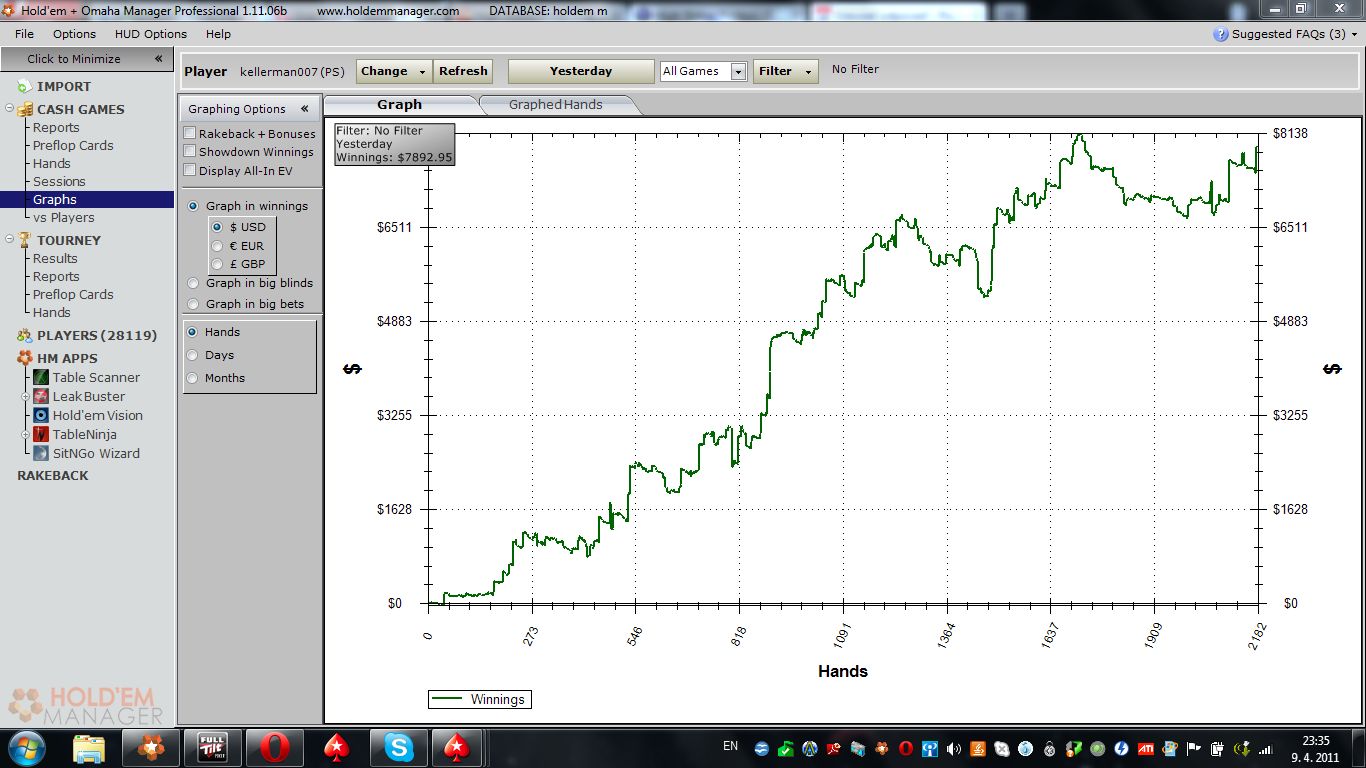The width and height of the screenshot is (1366, 768).
Task: Collapse the Graphing Options panel
Action: [304, 109]
